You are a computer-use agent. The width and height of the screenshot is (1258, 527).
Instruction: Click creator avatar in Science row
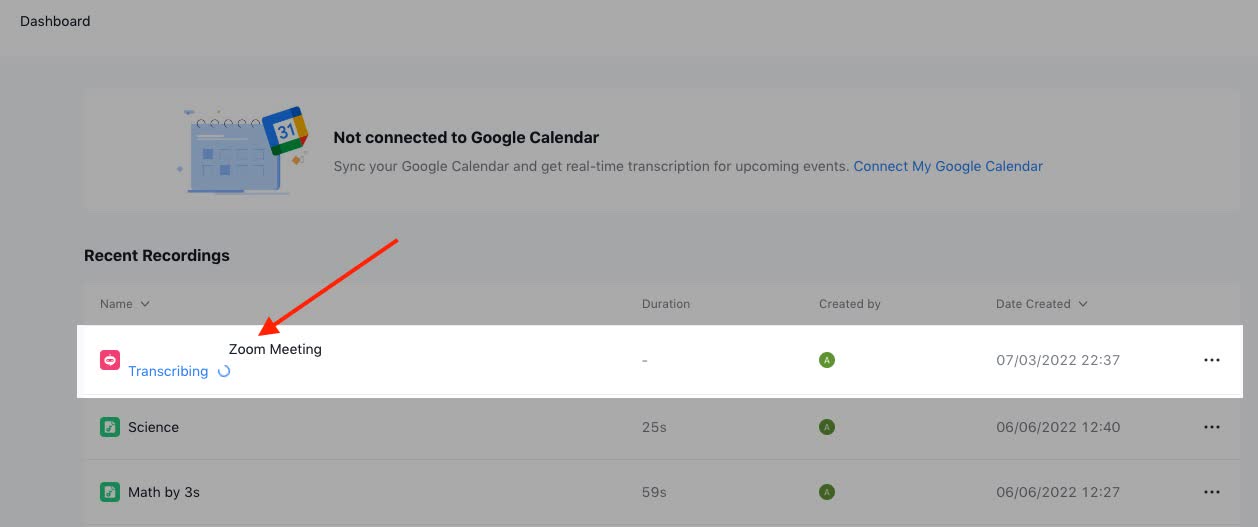(827, 427)
